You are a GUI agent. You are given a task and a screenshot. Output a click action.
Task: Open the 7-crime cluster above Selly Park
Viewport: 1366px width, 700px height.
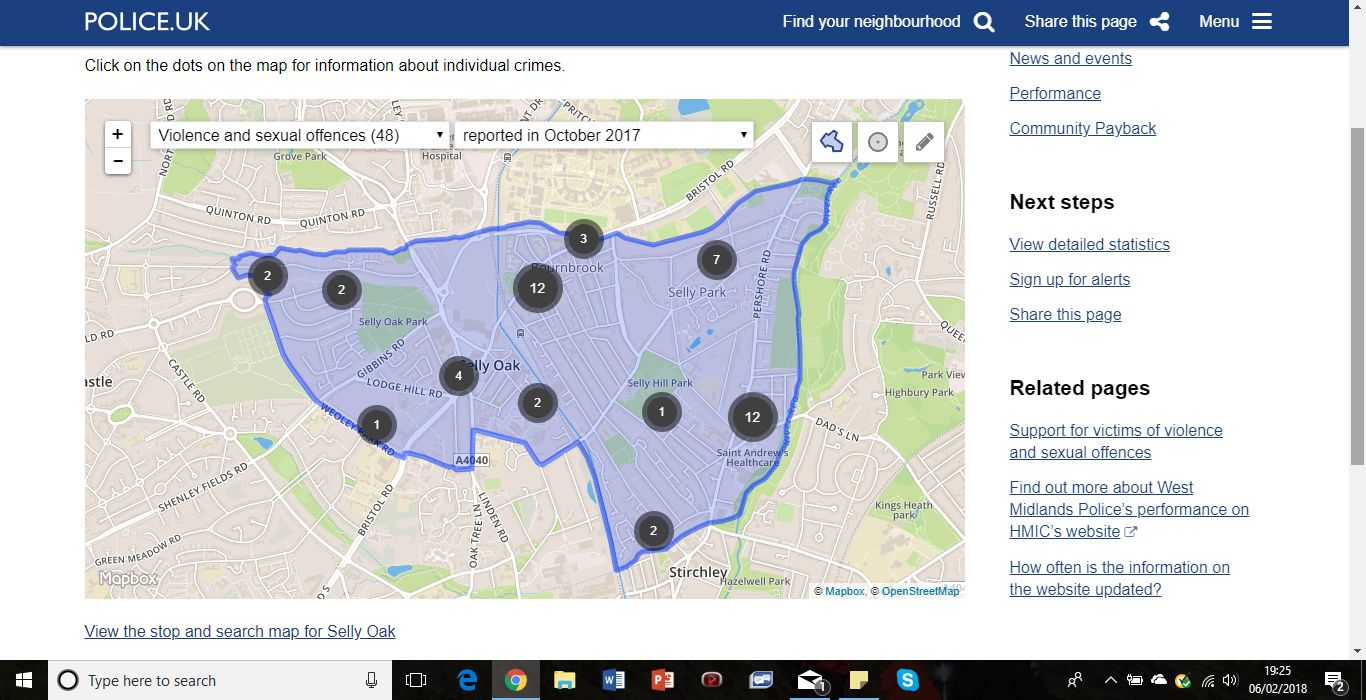point(716,260)
